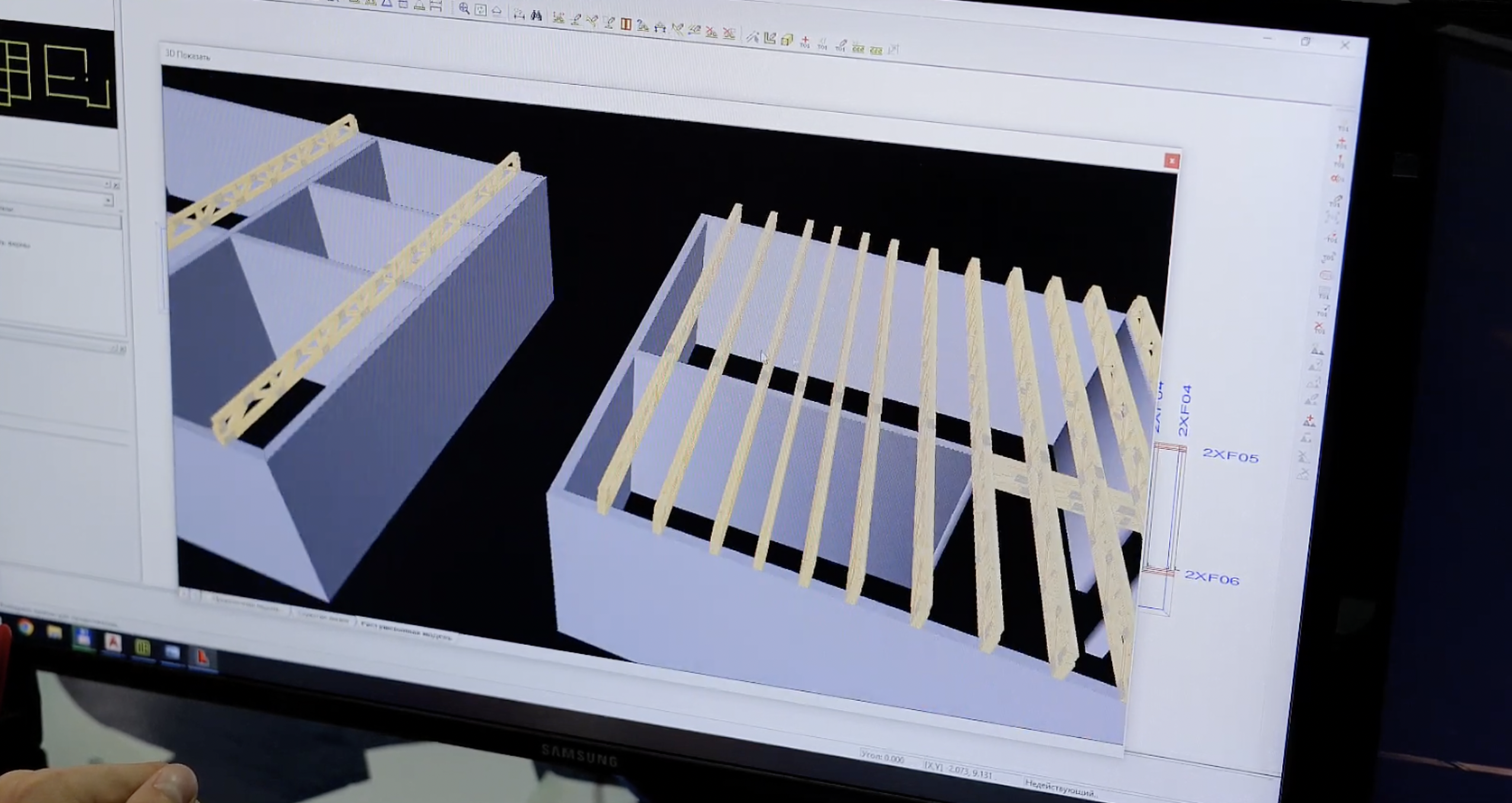The width and height of the screenshot is (1512, 803).
Task: Click the topmost red plus T01 icon in right toolbar
Action: pos(1341,143)
